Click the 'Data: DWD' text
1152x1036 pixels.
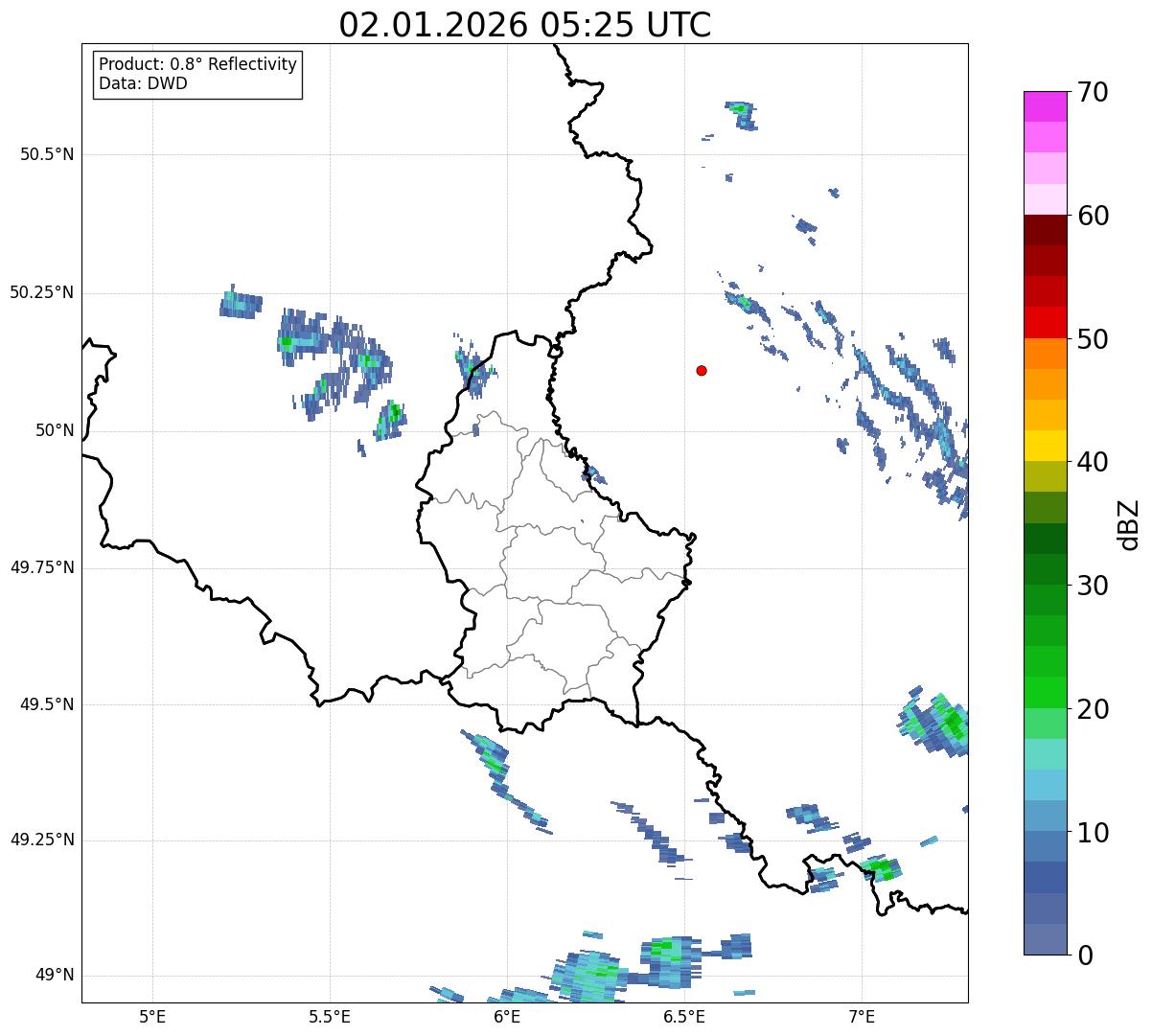[x=143, y=83]
